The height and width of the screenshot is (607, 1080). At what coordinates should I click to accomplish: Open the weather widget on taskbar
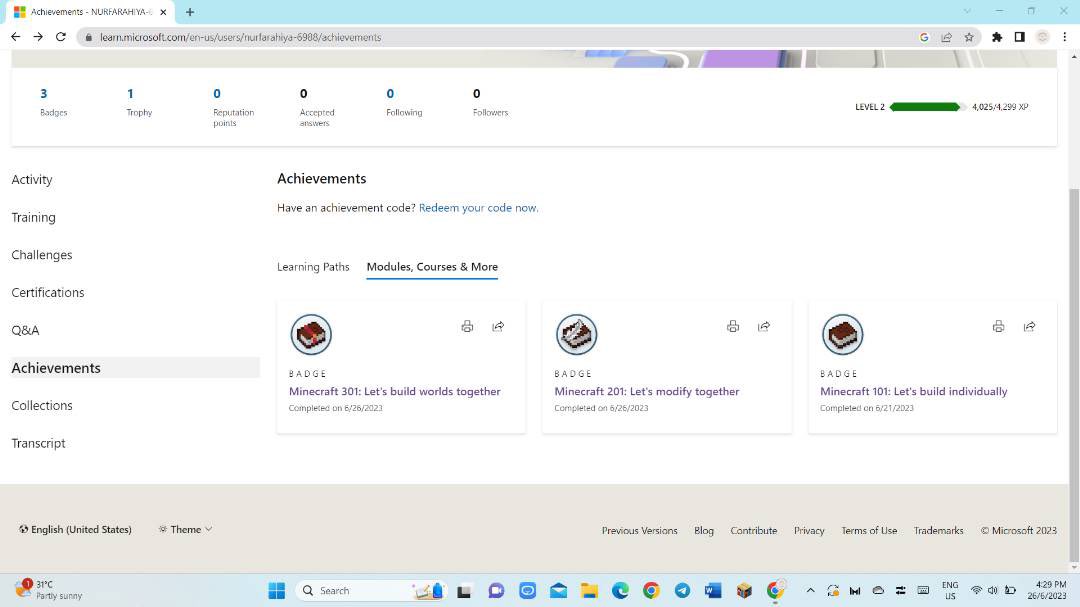click(48, 590)
